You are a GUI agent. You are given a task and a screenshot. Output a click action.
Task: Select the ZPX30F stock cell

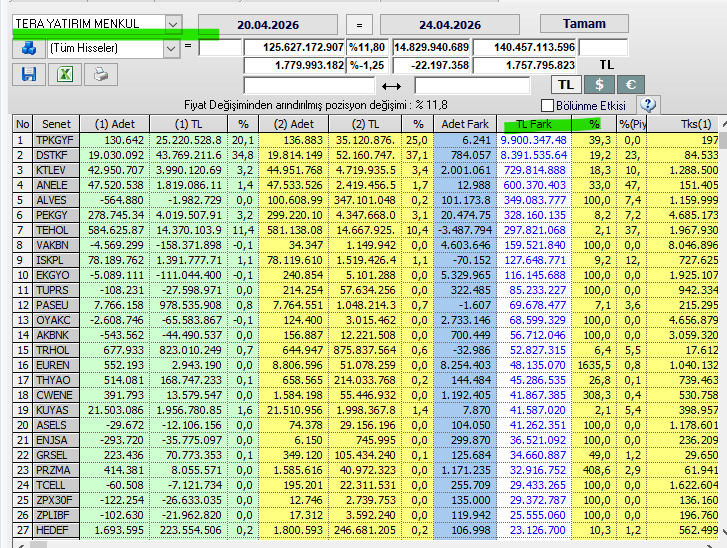point(56,500)
